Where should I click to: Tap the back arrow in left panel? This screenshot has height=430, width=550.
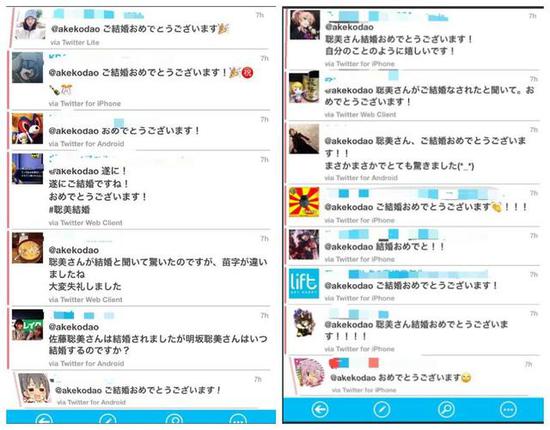[x=44, y=419]
